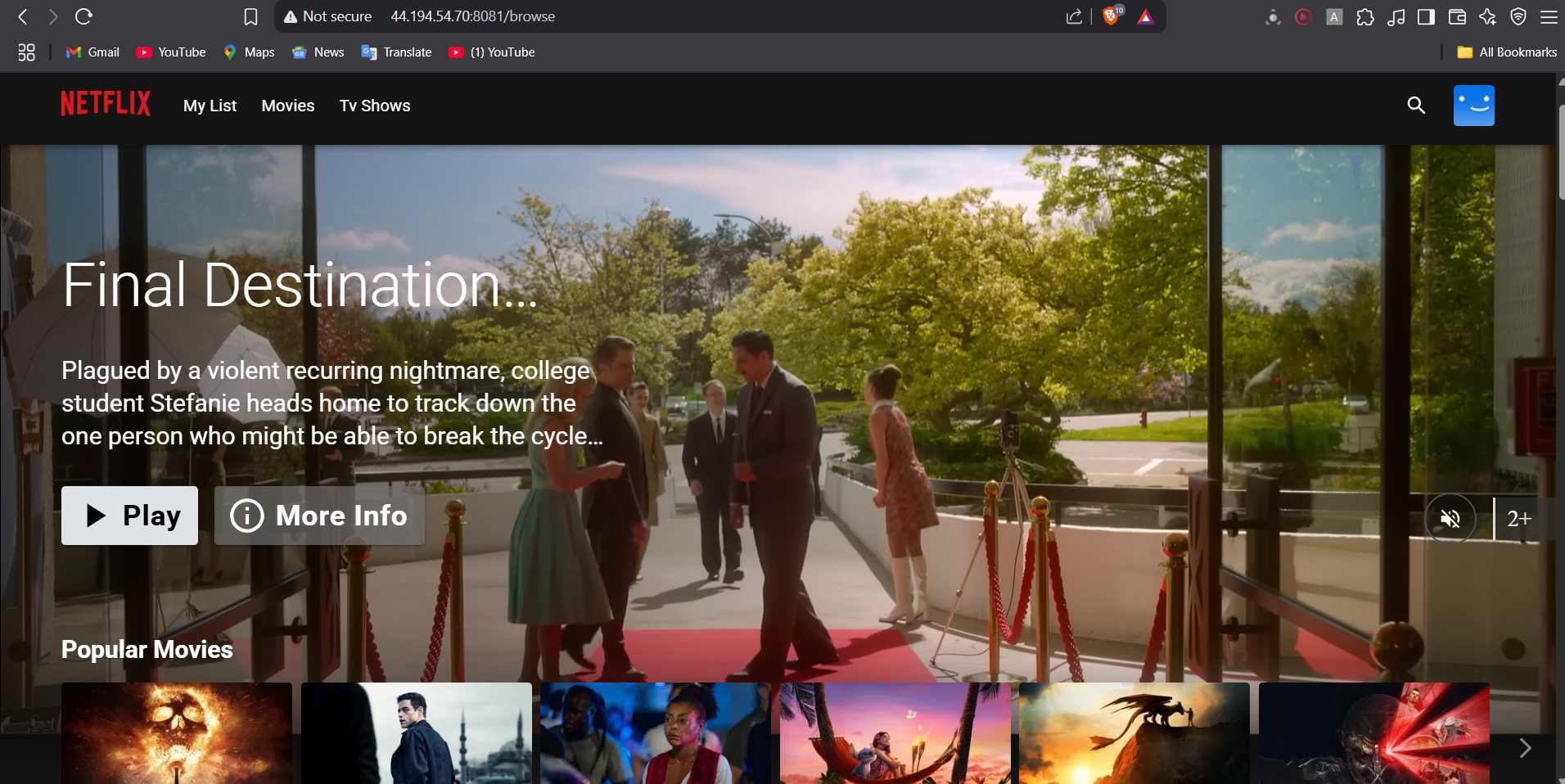Click the Netflix profile avatar
The height and width of the screenshot is (784, 1565).
[x=1473, y=106]
